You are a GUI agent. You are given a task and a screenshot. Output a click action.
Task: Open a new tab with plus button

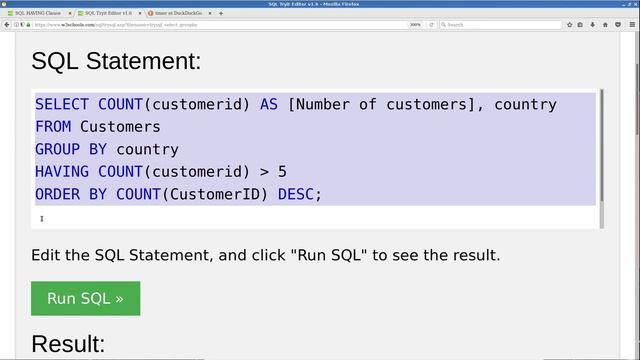221,13
